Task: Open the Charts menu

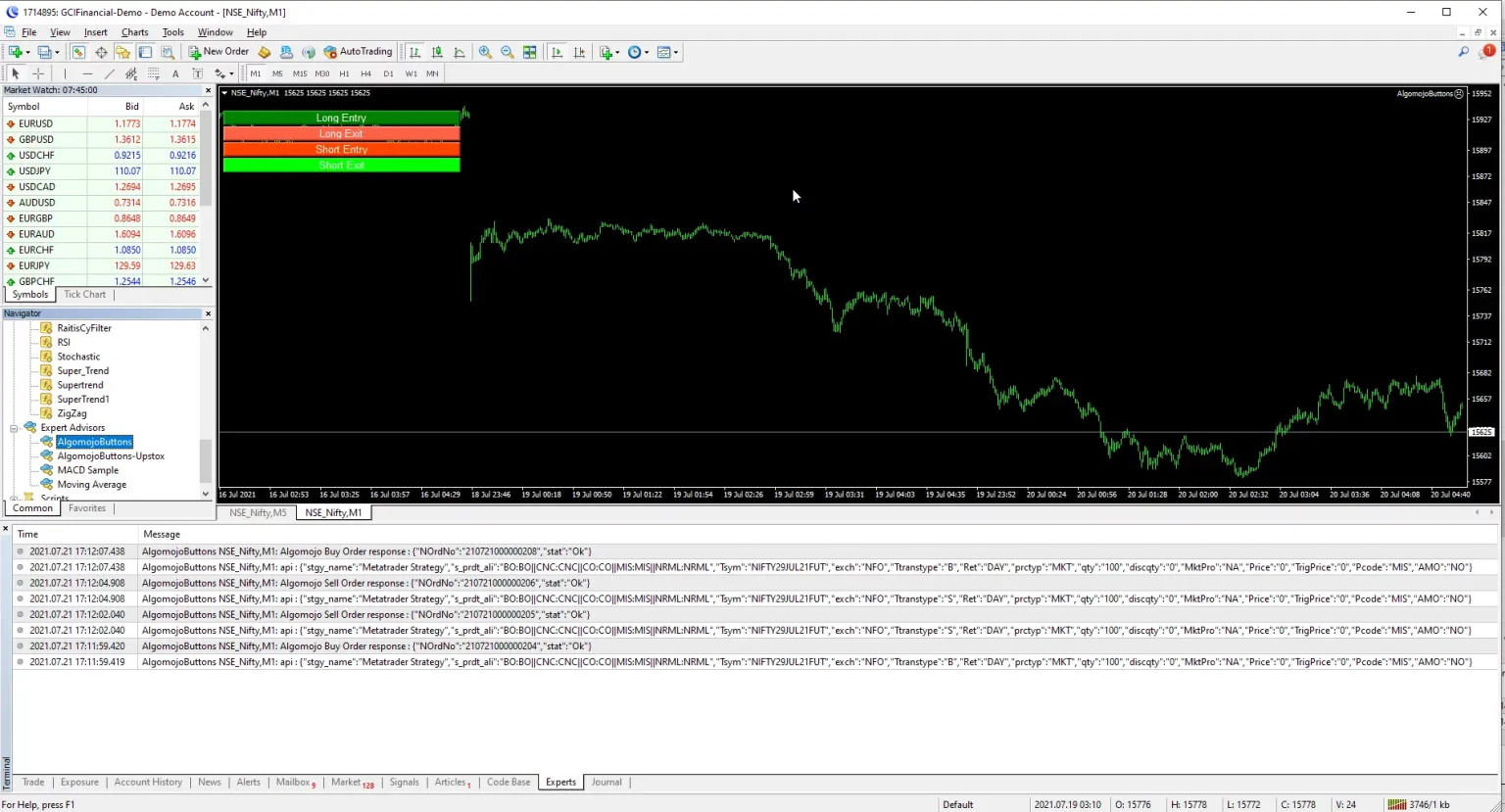Action: (135, 32)
